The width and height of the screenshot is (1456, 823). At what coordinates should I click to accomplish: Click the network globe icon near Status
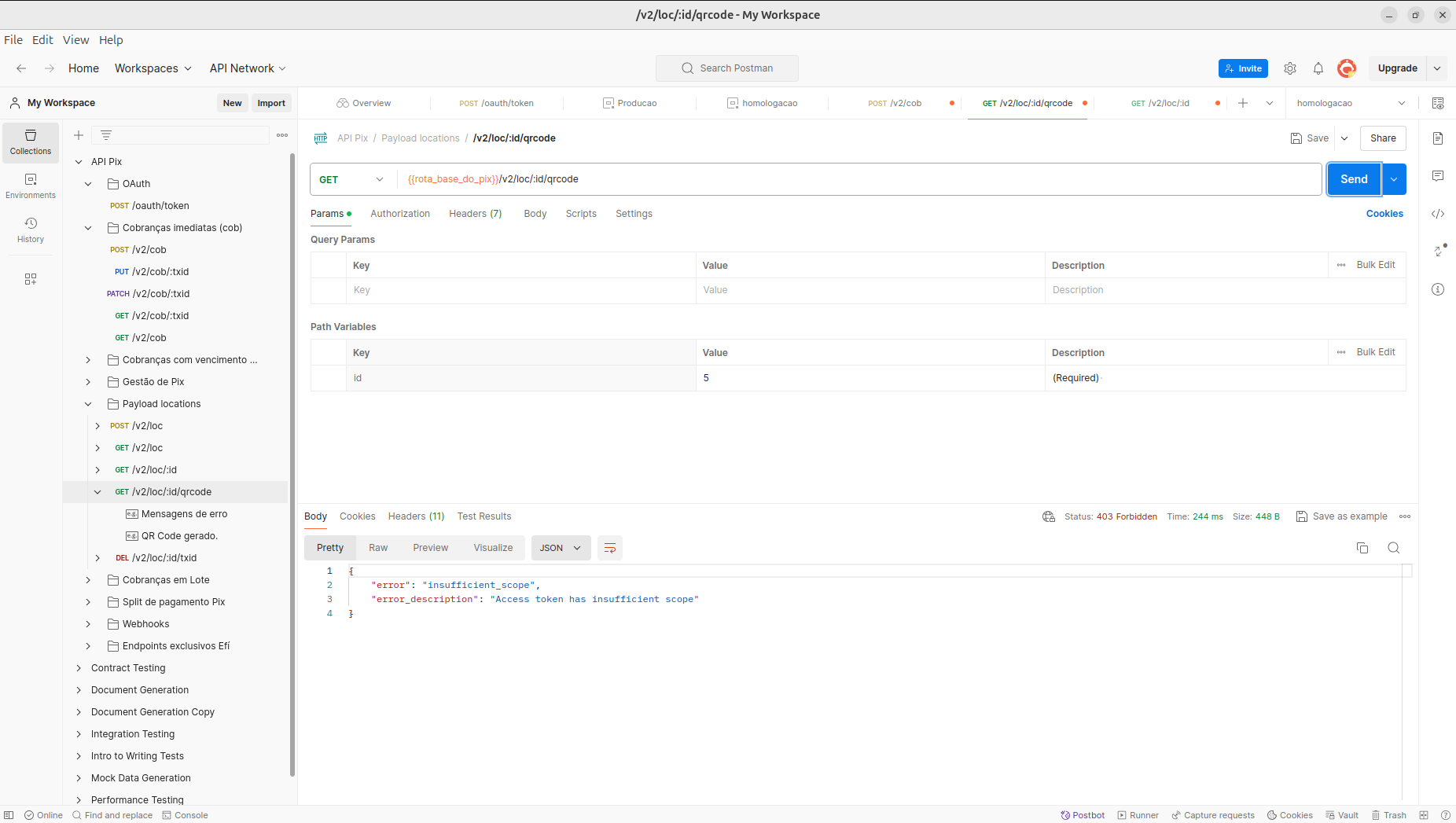tap(1049, 516)
